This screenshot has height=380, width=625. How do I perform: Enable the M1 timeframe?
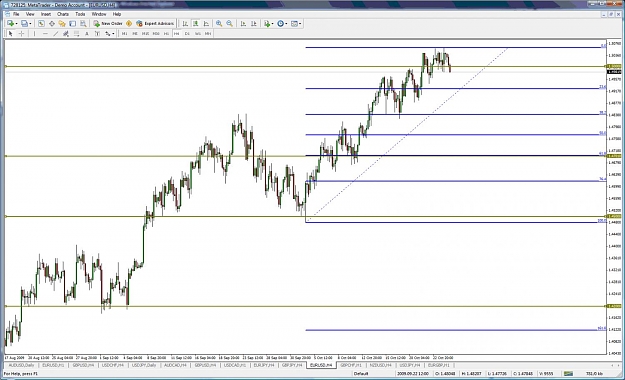tap(124, 33)
